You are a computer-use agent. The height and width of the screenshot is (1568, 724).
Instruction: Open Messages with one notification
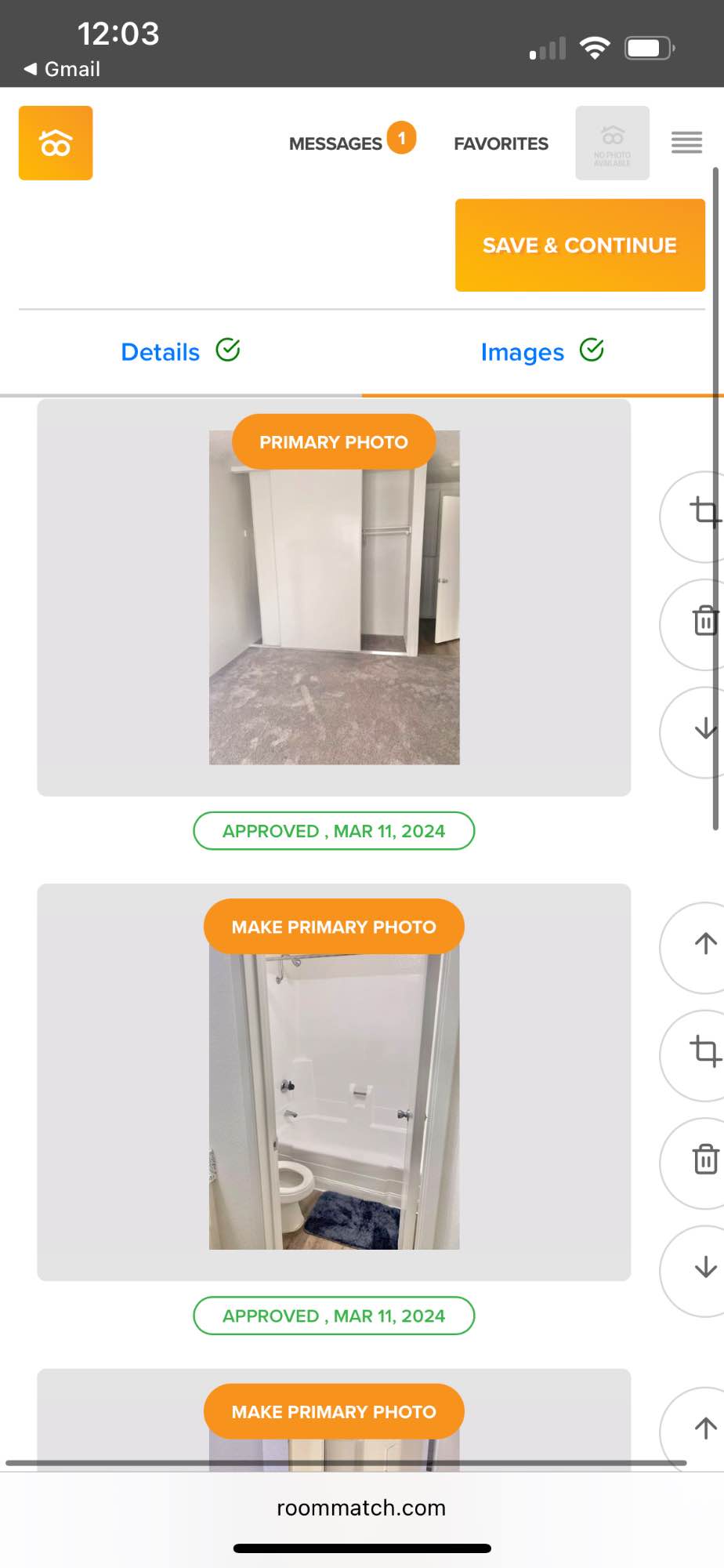coord(352,142)
